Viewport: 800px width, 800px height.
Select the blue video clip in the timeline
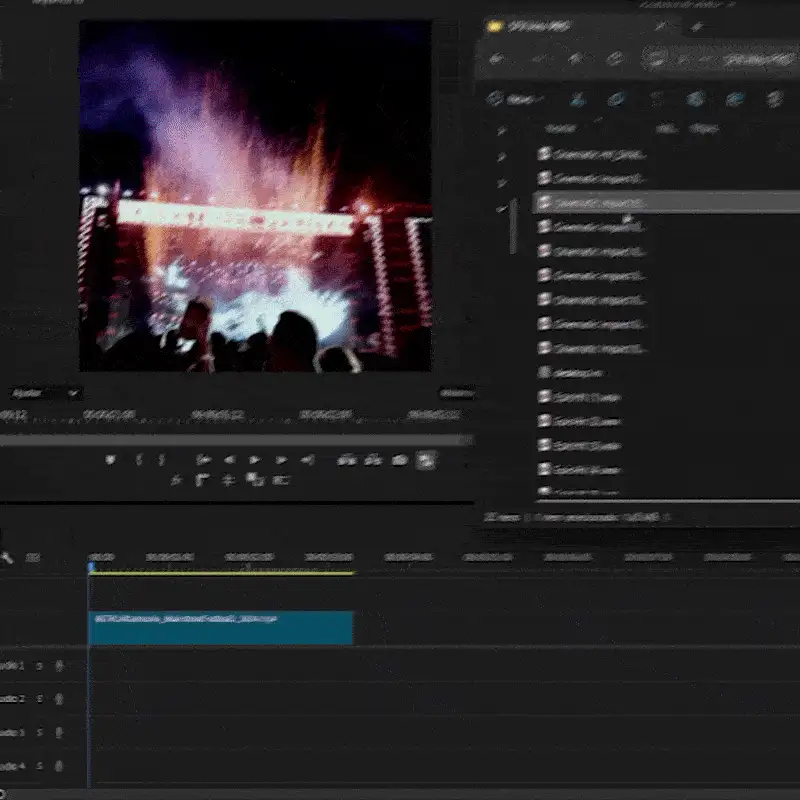coord(221,627)
